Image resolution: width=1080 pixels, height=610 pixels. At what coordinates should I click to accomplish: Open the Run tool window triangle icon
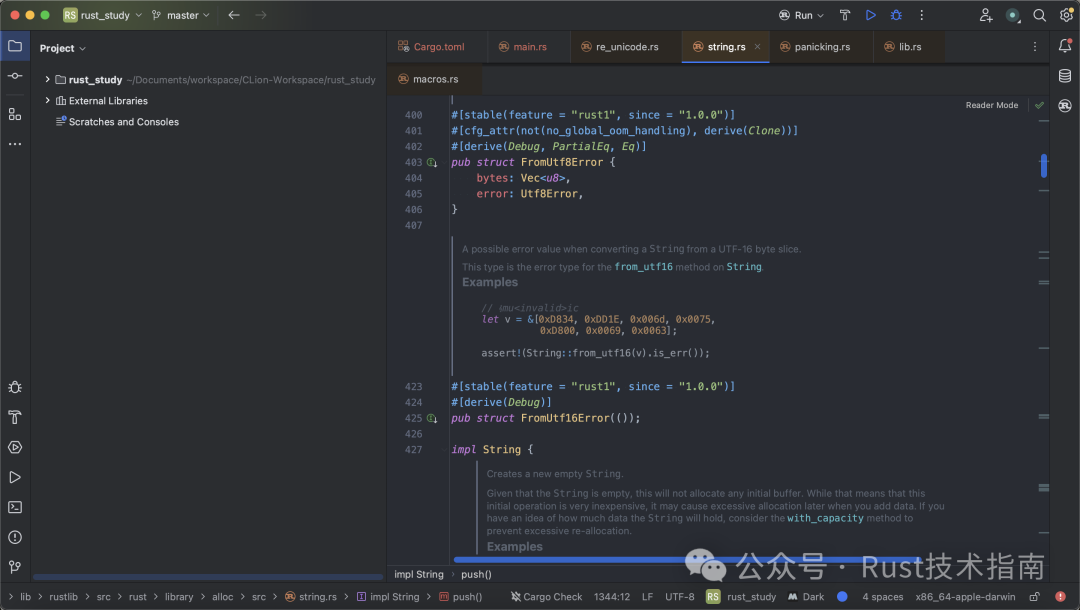point(14,477)
